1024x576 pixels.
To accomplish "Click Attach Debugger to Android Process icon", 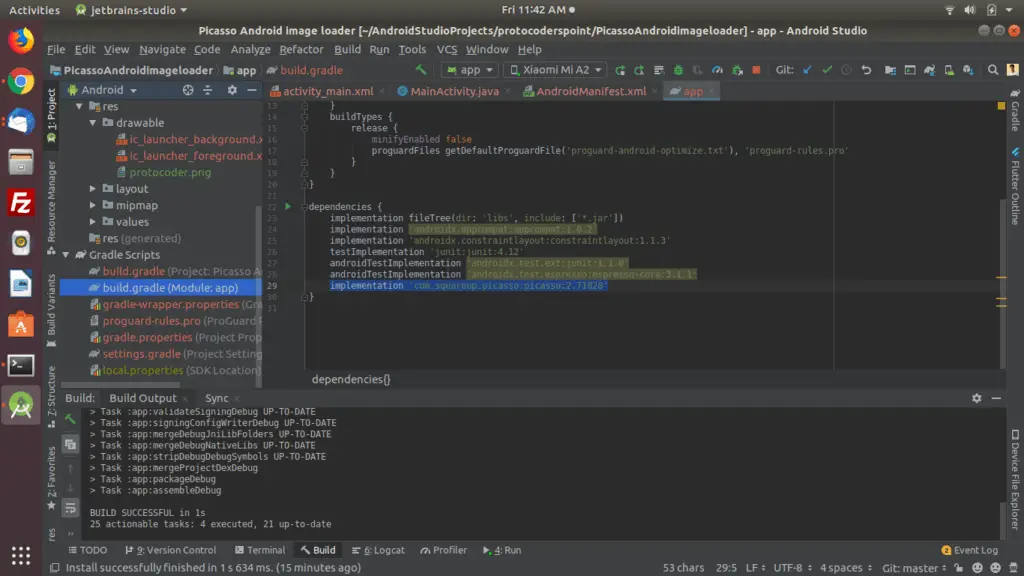I will click(737, 70).
